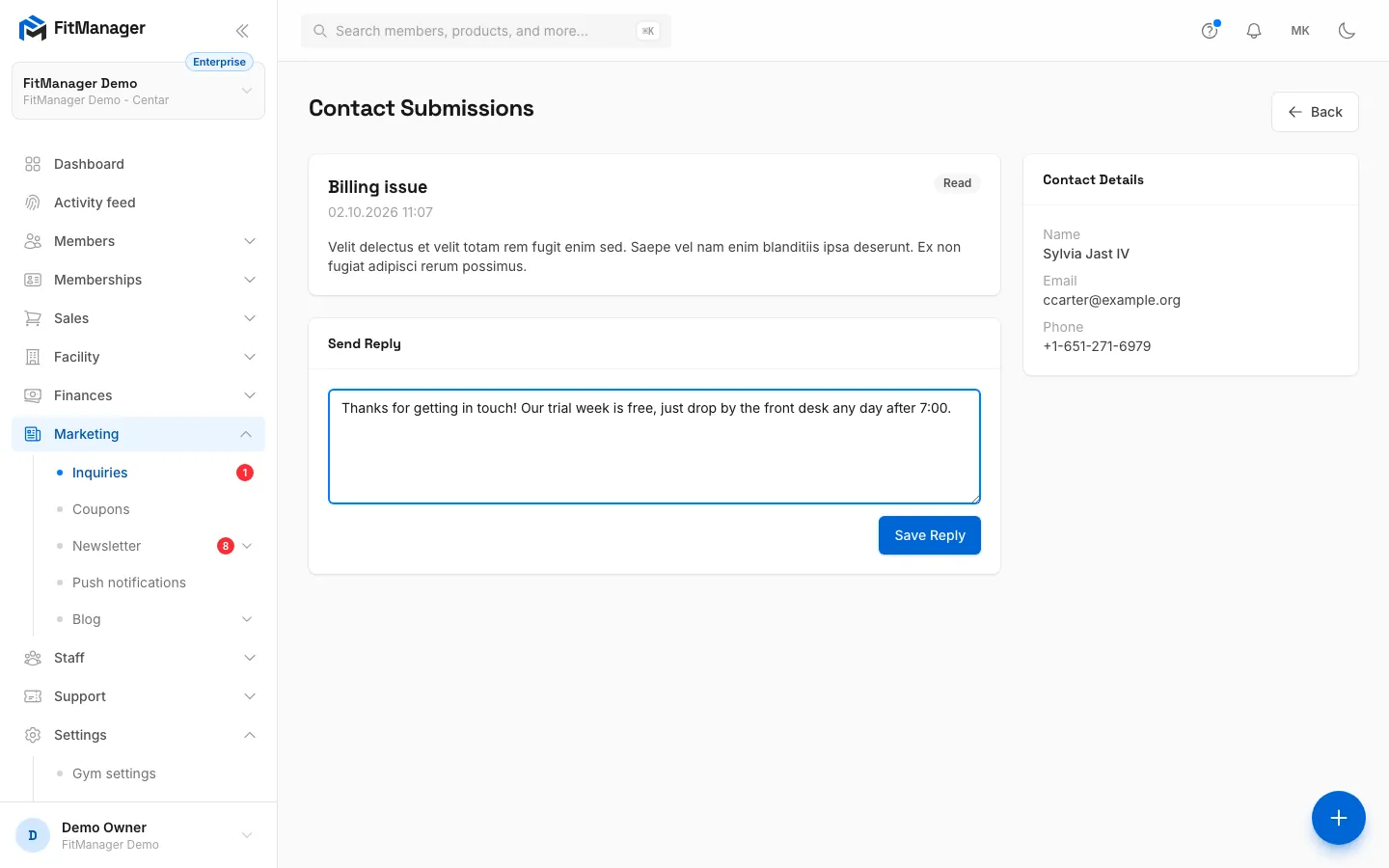Open Gym settings menu item
This screenshot has width=1389, height=868.
pos(154,773)
